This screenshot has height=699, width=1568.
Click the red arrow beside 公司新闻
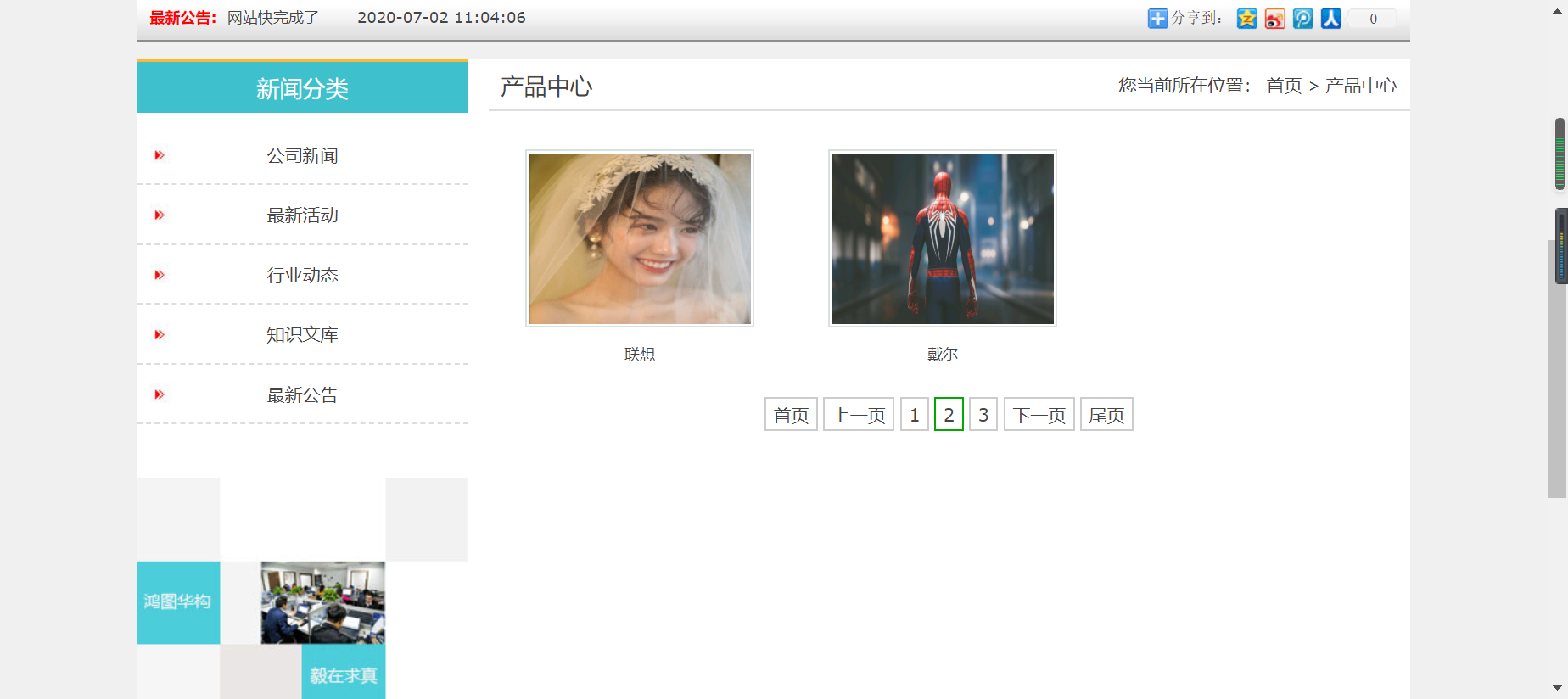(160, 155)
